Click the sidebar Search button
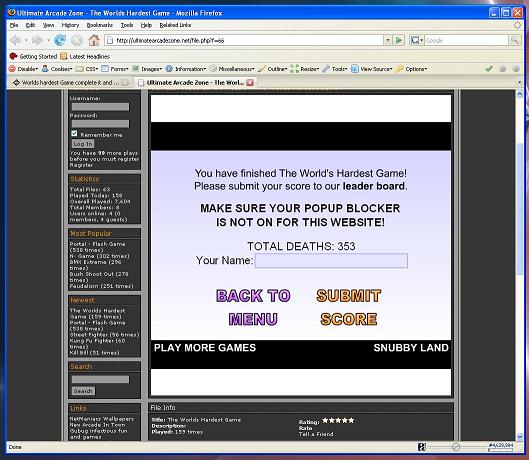Screen dimensions: 529x460 83,391
